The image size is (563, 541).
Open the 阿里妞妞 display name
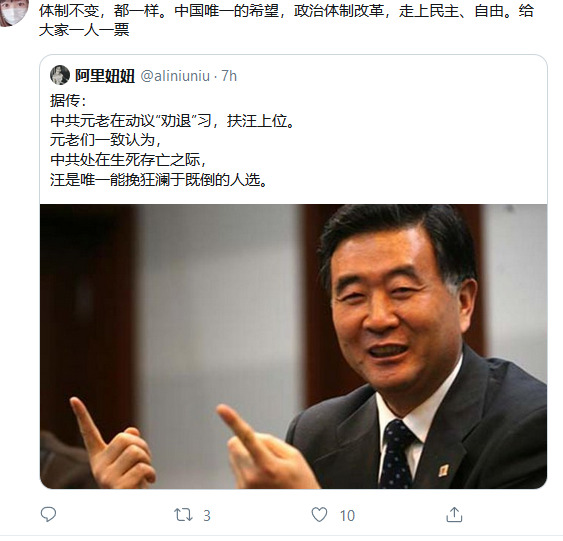(x=104, y=76)
